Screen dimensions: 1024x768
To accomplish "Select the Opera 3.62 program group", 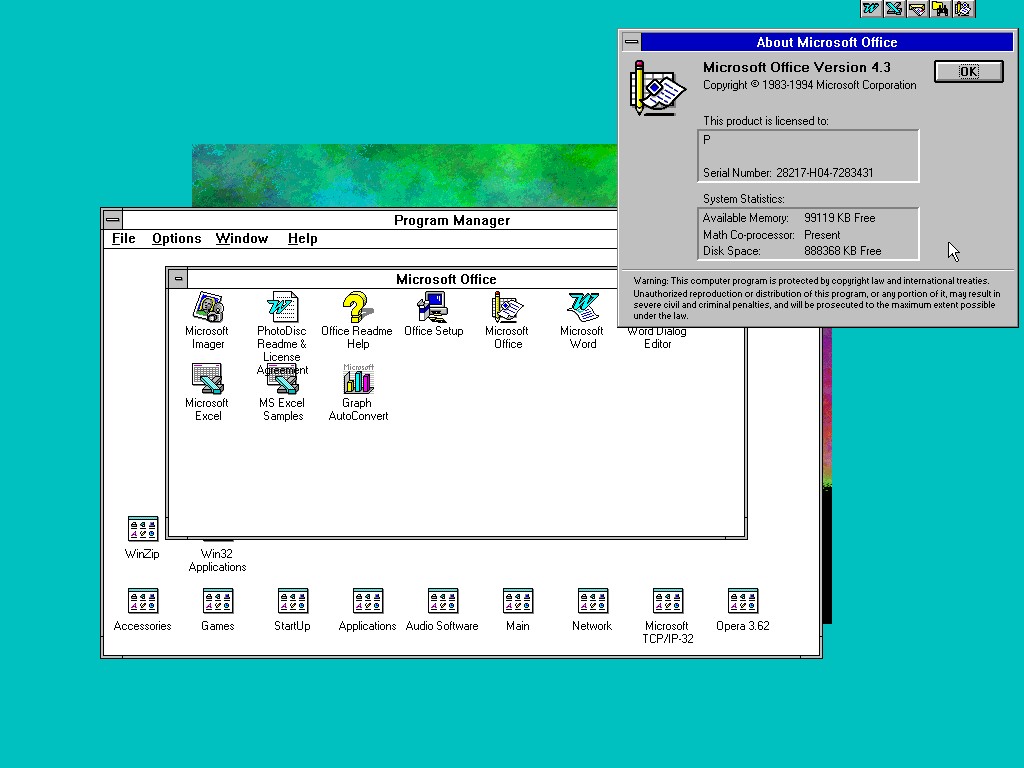I will 742,602.
